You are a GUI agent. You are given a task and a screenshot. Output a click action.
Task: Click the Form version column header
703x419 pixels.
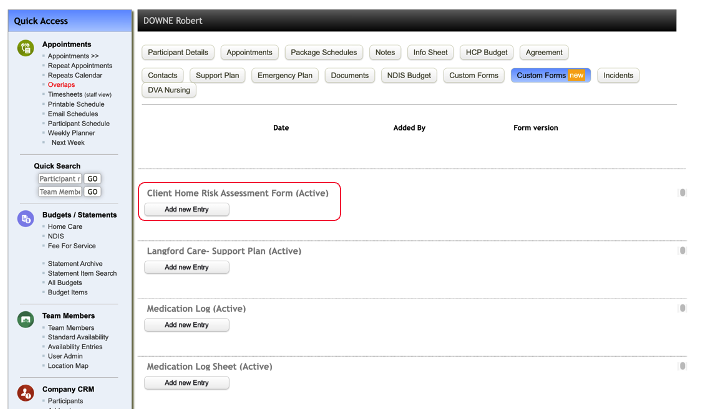(x=536, y=128)
